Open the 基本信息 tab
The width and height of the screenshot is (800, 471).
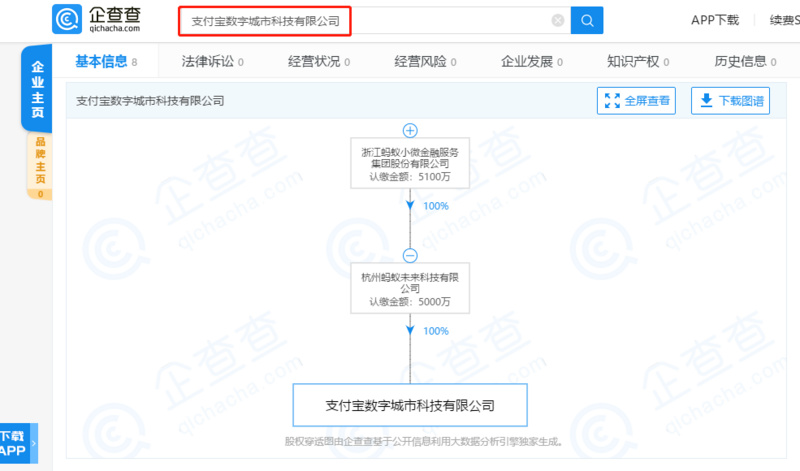pos(106,62)
